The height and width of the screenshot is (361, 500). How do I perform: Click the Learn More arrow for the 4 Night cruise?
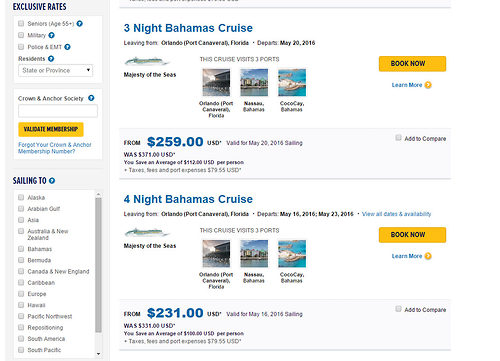[428, 256]
